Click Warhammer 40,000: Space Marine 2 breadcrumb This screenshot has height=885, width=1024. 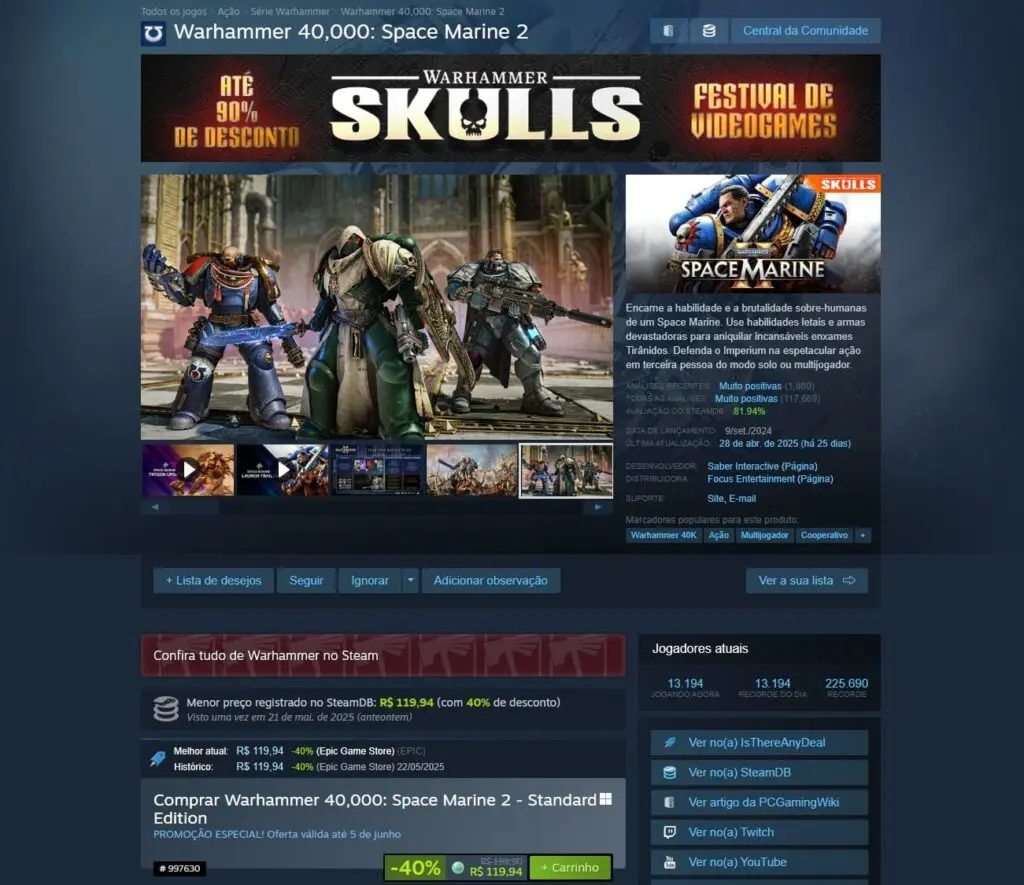point(423,11)
